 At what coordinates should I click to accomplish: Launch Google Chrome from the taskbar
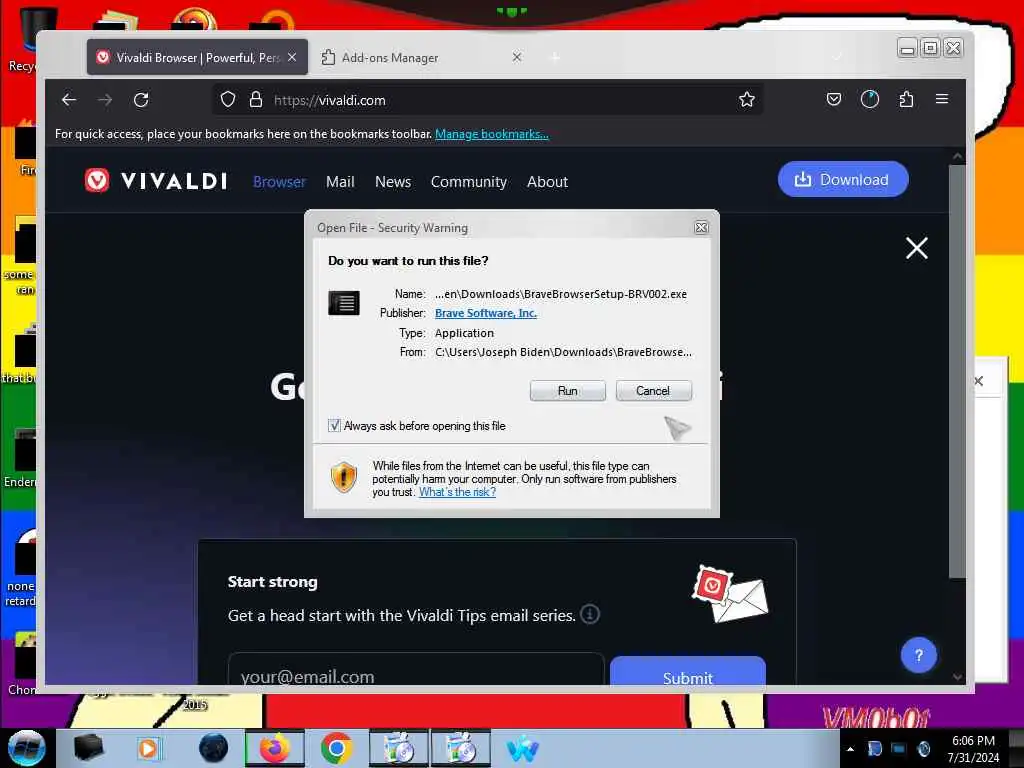coord(336,748)
